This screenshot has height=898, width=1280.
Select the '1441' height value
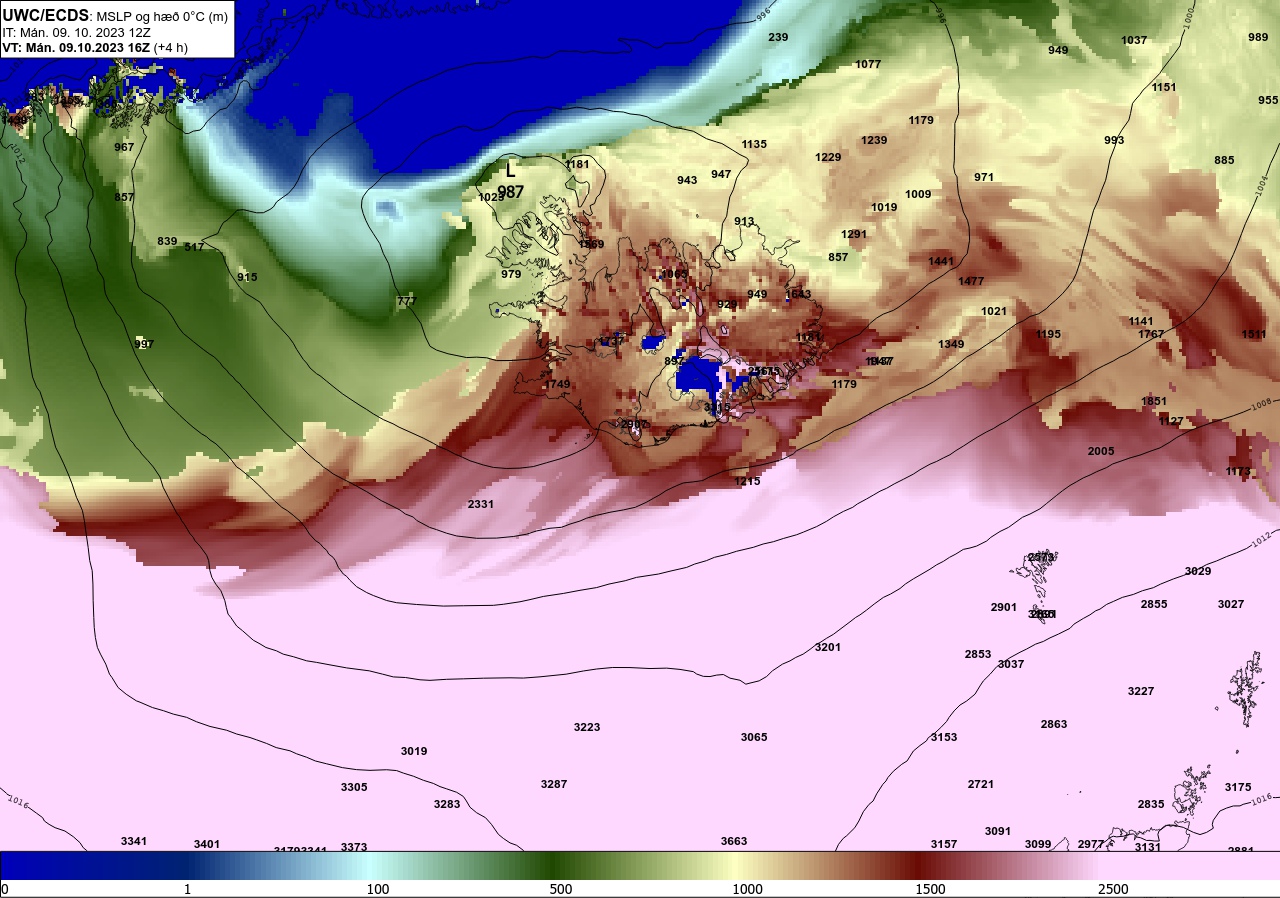tap(941, 261)
